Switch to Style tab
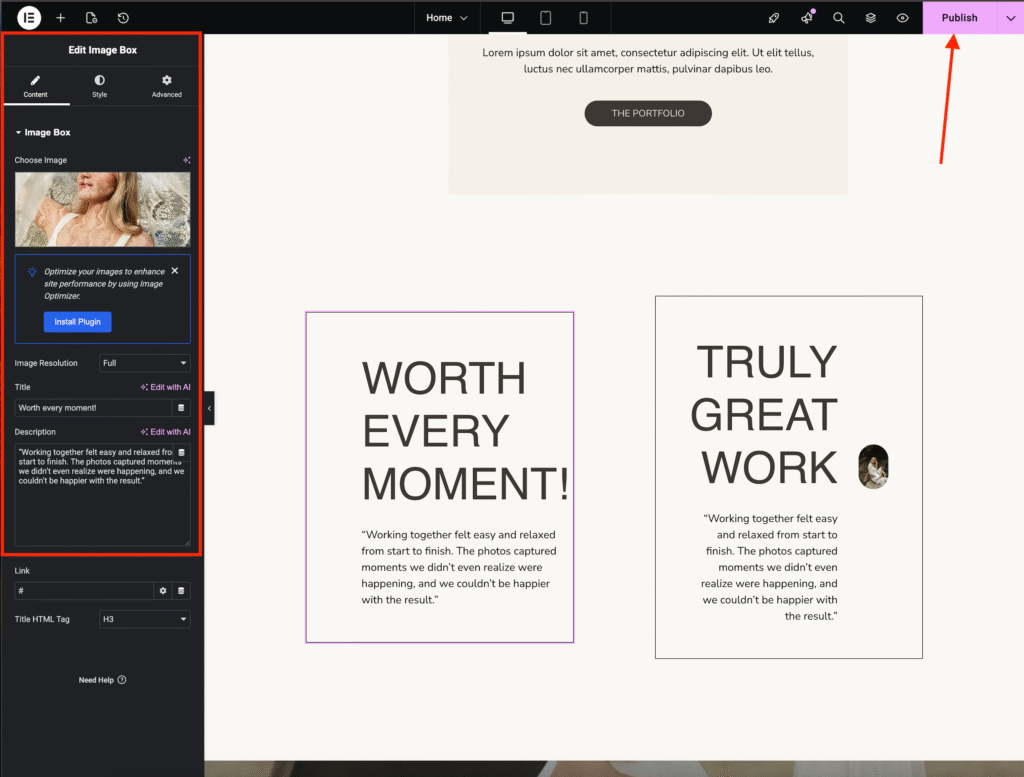 100,86
